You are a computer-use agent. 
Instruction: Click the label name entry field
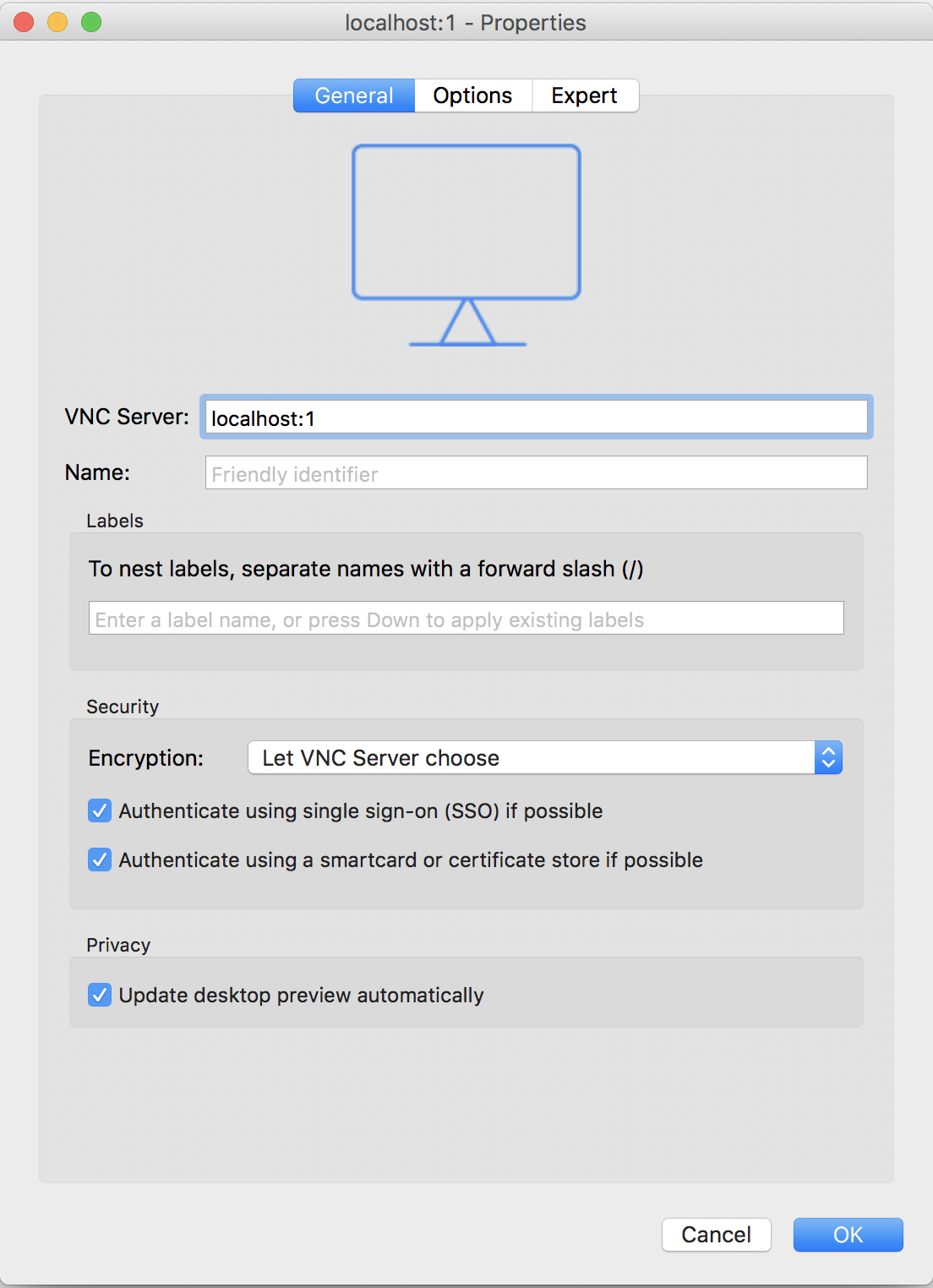(x=466, y=619)
